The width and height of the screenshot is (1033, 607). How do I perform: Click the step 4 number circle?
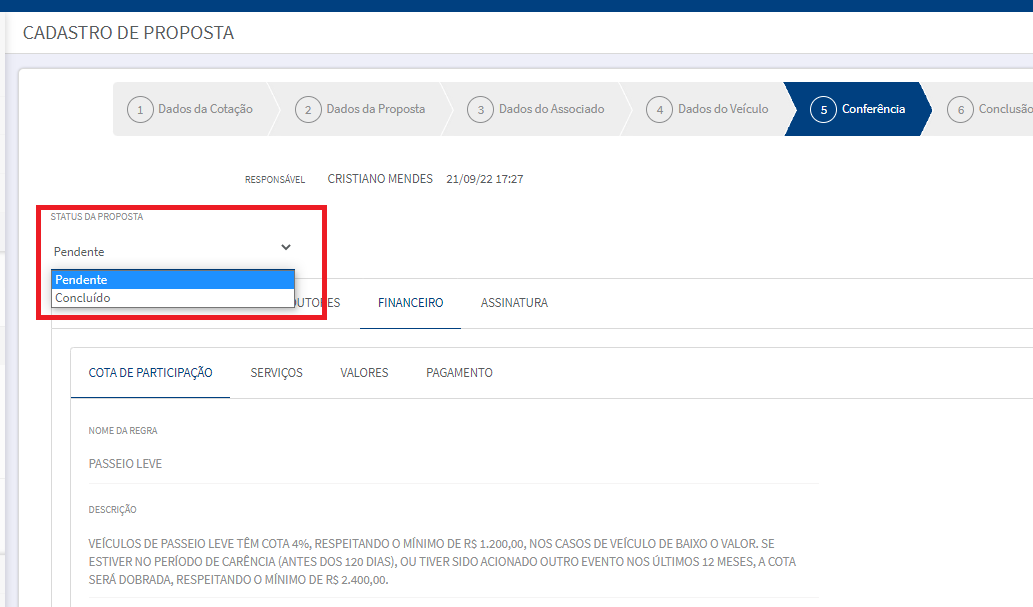(659, 109)
